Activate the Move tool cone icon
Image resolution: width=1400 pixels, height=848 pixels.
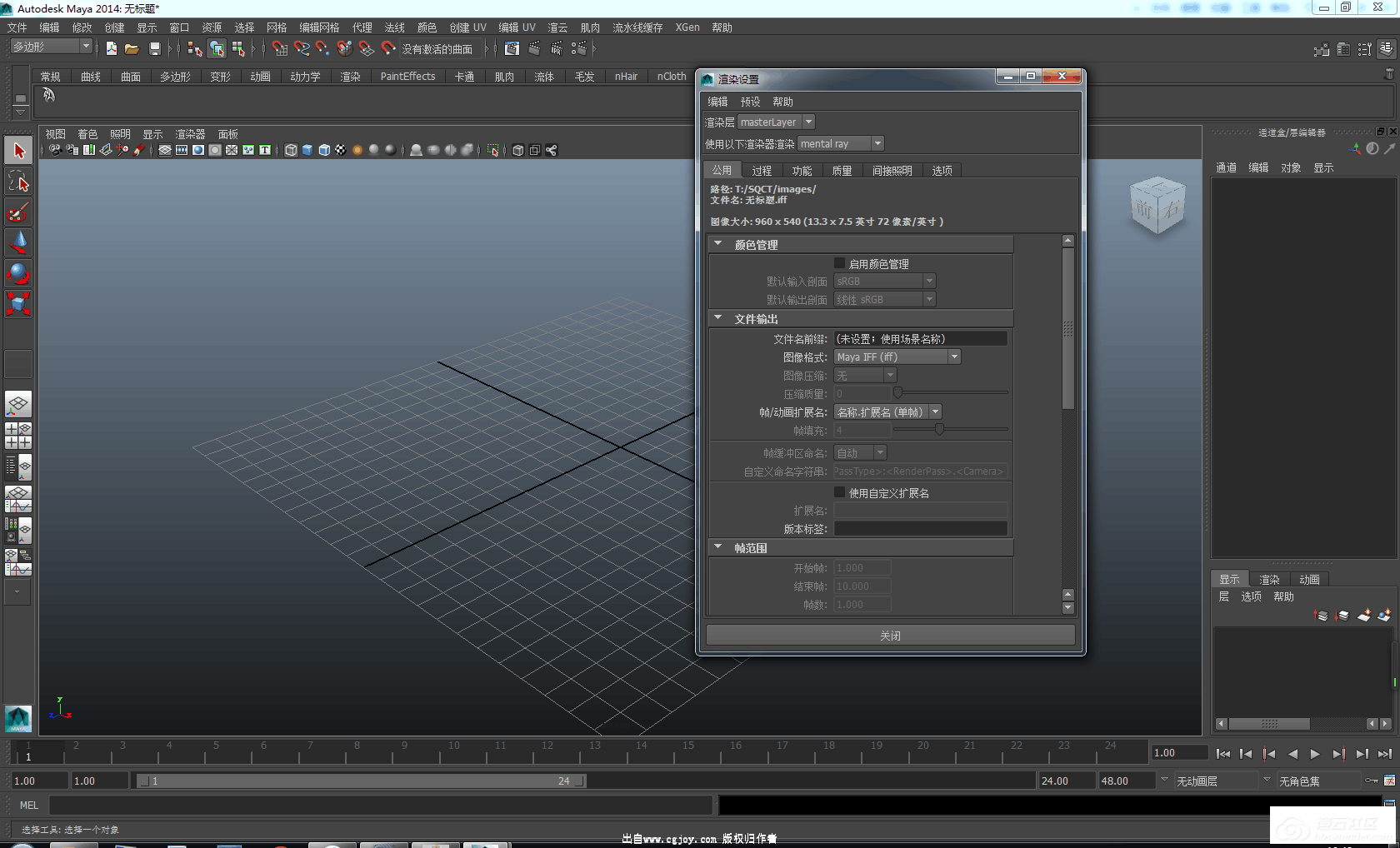[x=18, y=242]
